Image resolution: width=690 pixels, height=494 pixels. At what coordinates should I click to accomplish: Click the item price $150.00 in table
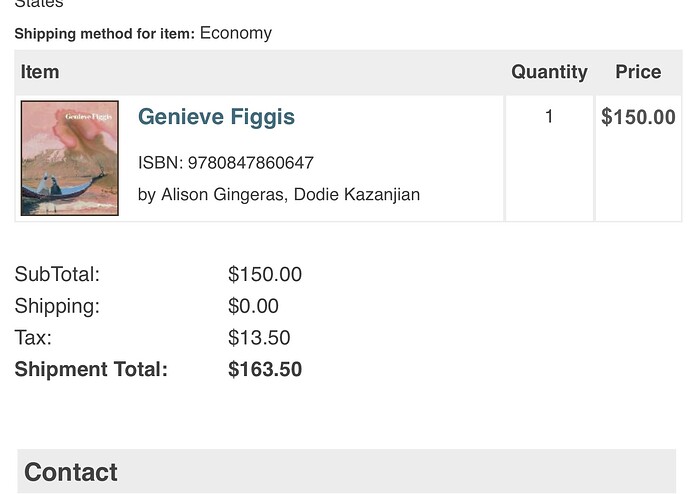[638, 117]
